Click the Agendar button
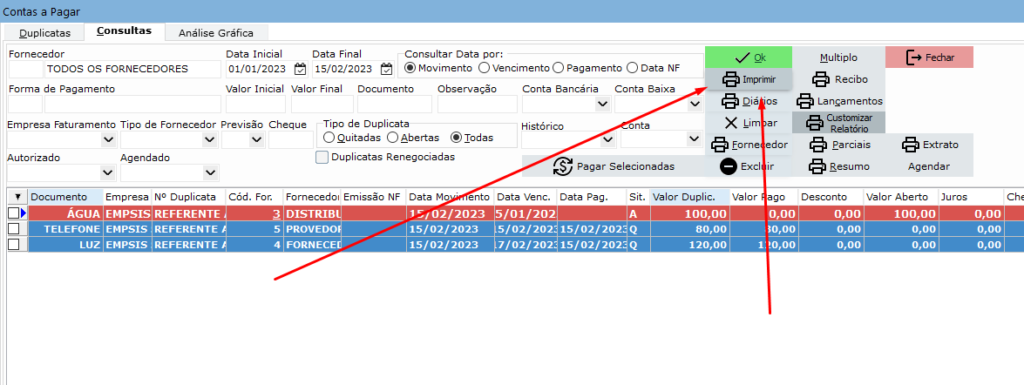Screen dimensions: 1024x385 click(929, 166)
